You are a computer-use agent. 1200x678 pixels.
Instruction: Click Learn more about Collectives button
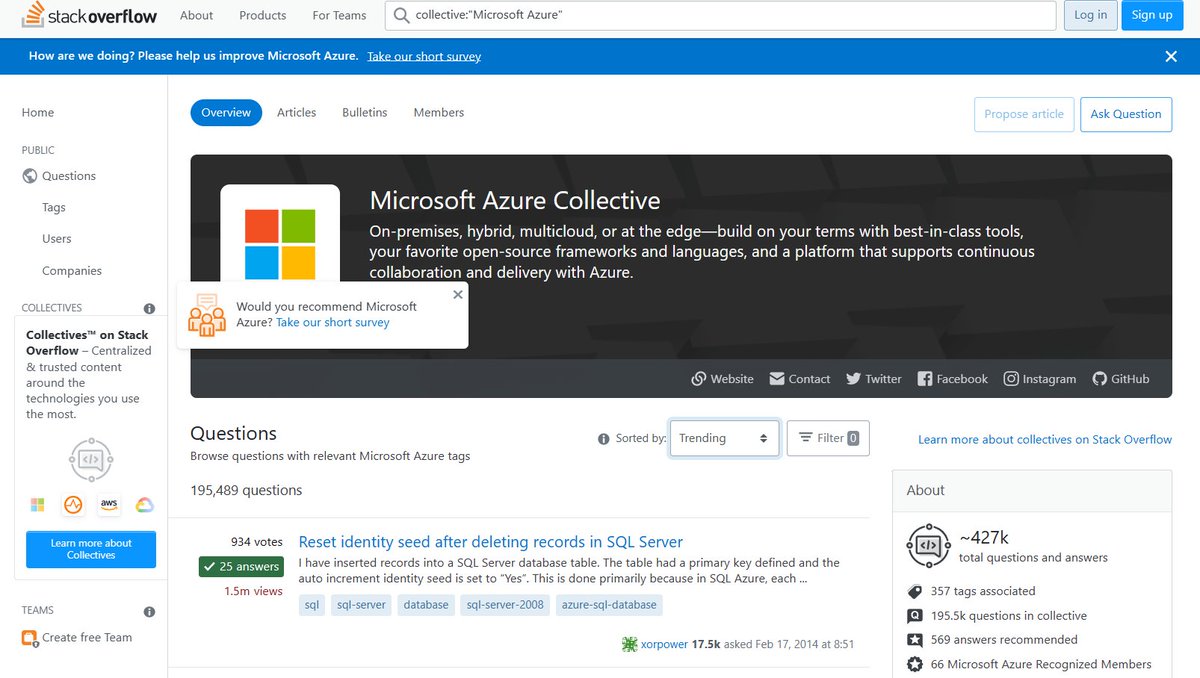click(x=91, y=549)
